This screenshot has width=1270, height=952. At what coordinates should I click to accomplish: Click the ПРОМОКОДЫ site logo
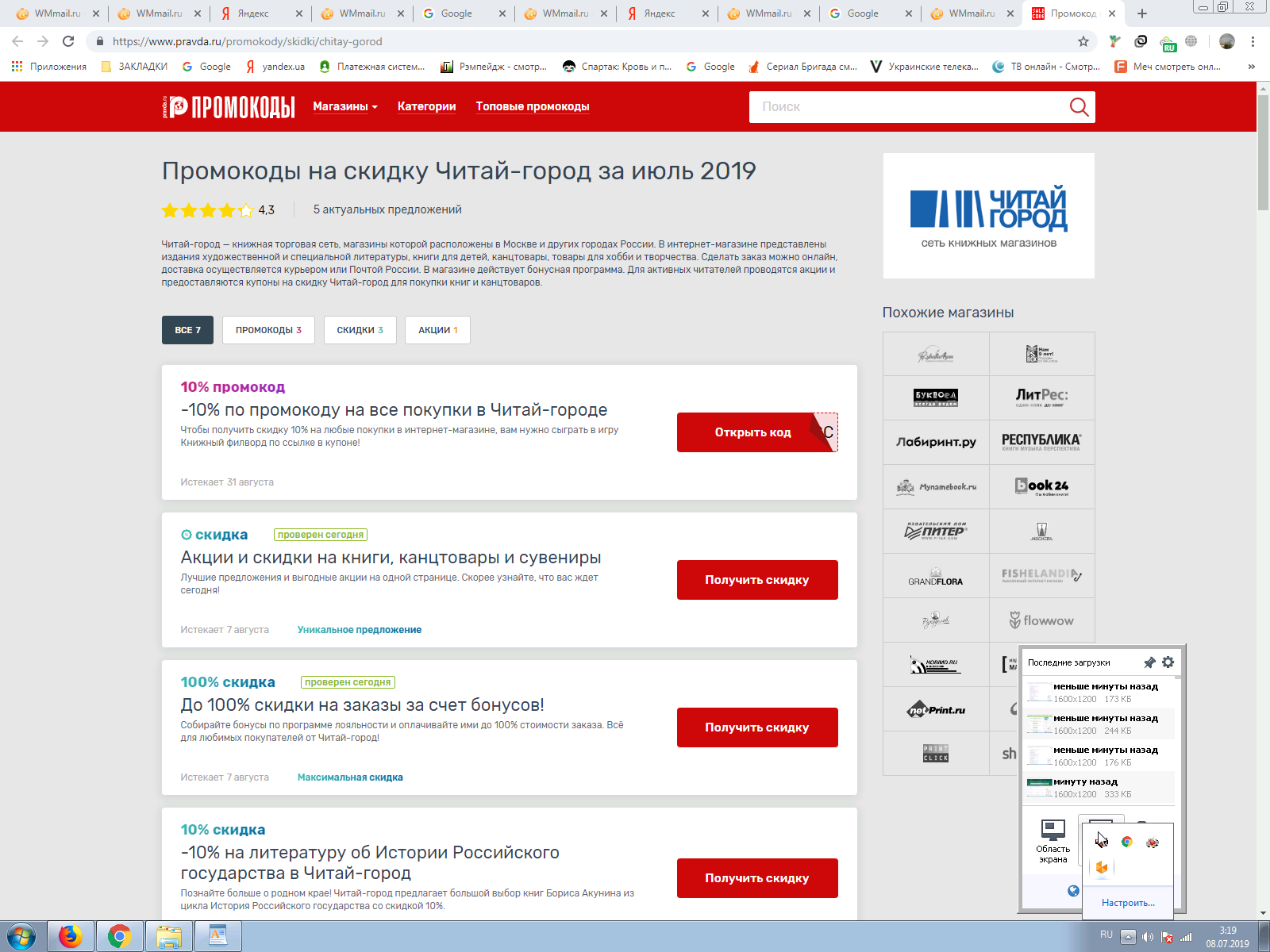228,106
